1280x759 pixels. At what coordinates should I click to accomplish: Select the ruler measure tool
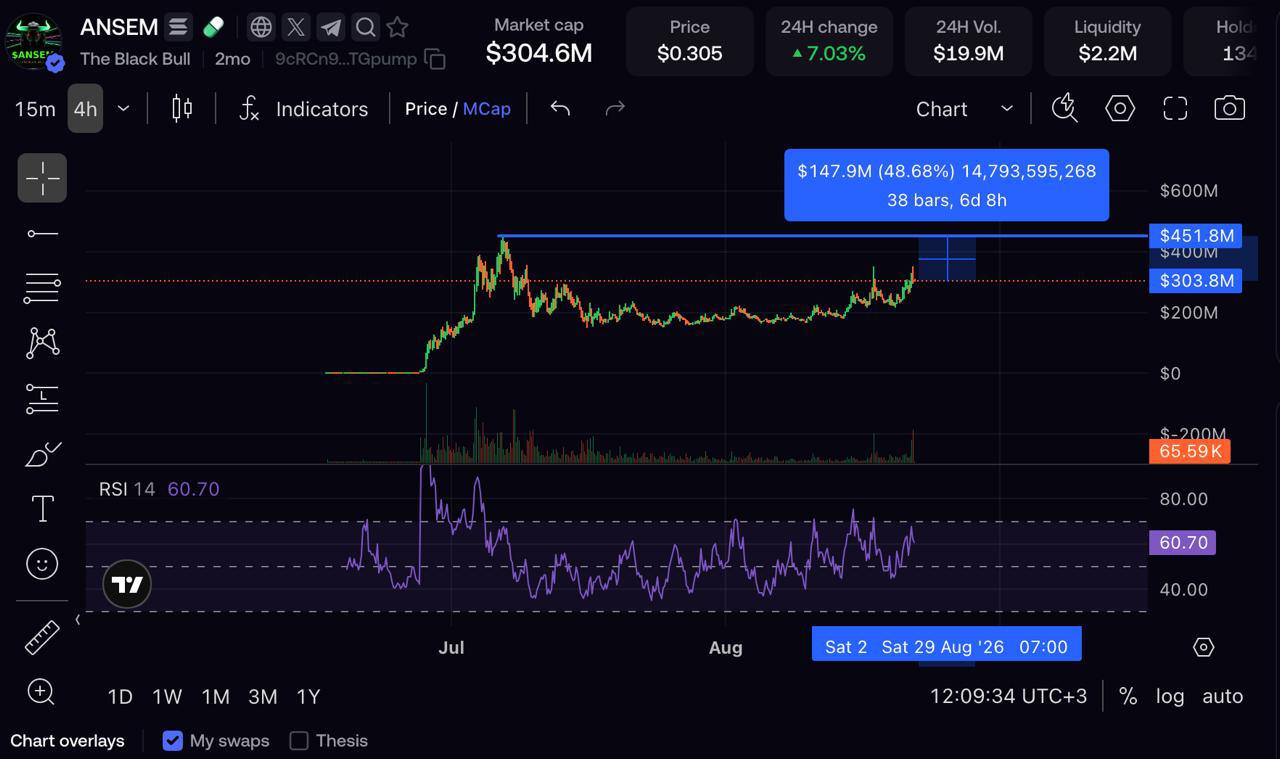42,637
